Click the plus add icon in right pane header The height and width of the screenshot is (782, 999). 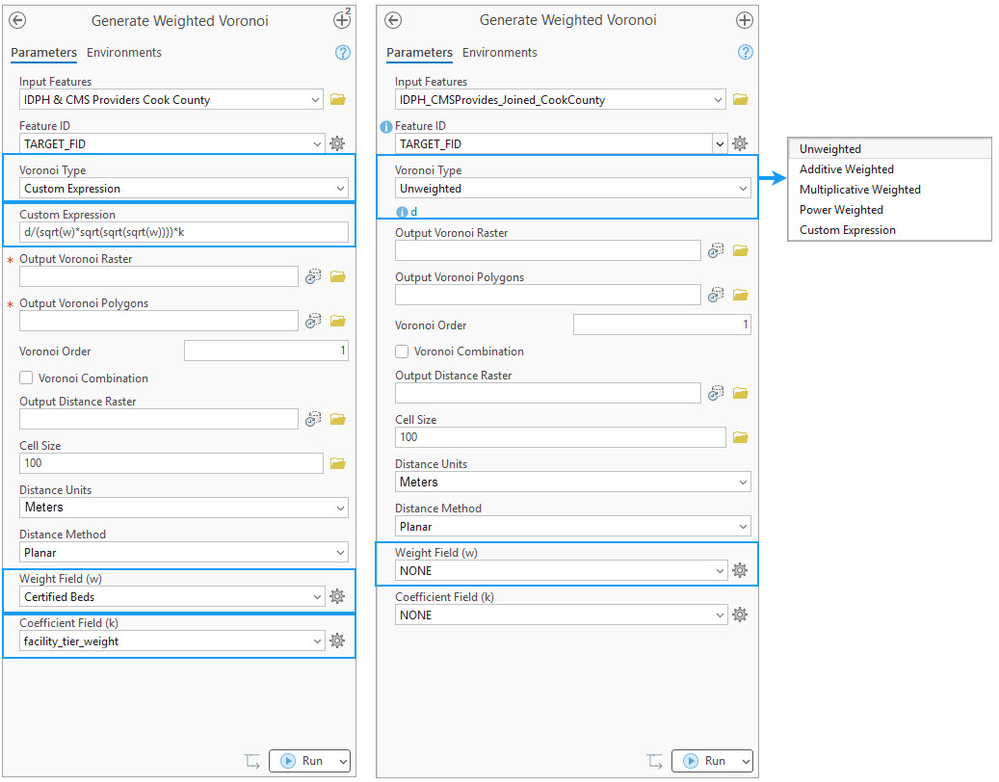[x=744, y=20]
